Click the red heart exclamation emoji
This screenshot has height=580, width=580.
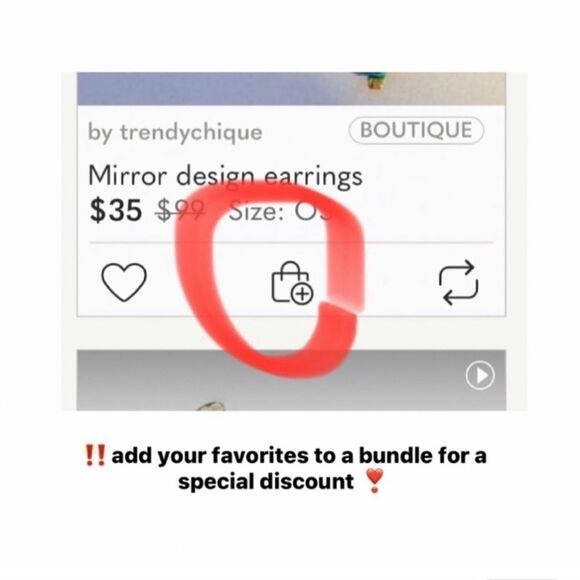click(374, 481)
